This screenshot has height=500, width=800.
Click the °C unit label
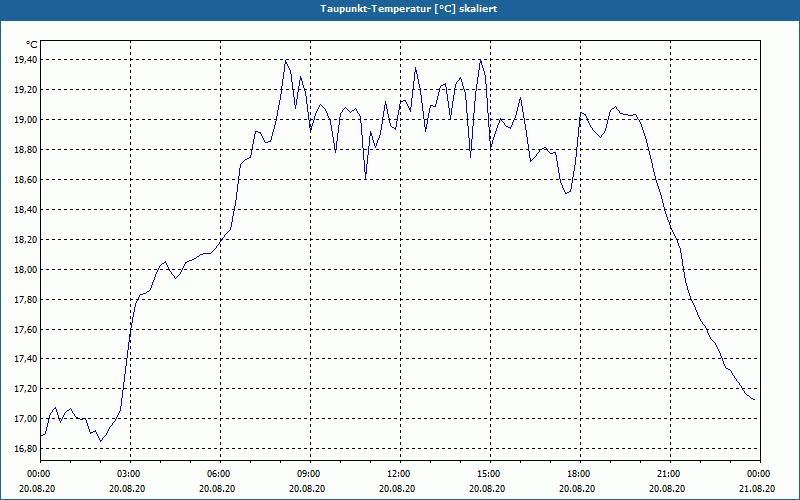pos(32,45)
